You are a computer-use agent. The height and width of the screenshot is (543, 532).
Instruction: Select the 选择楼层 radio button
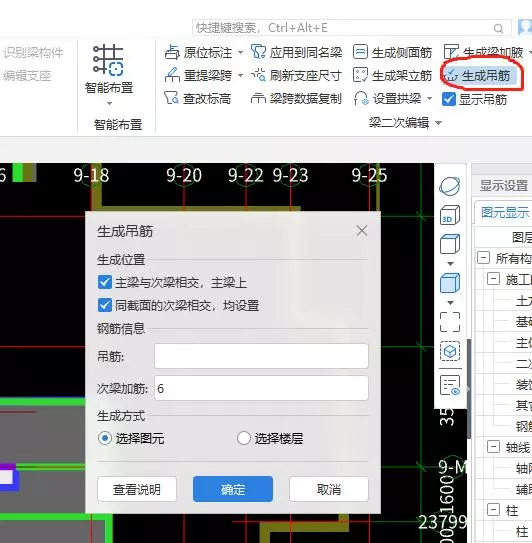point(243,438)
